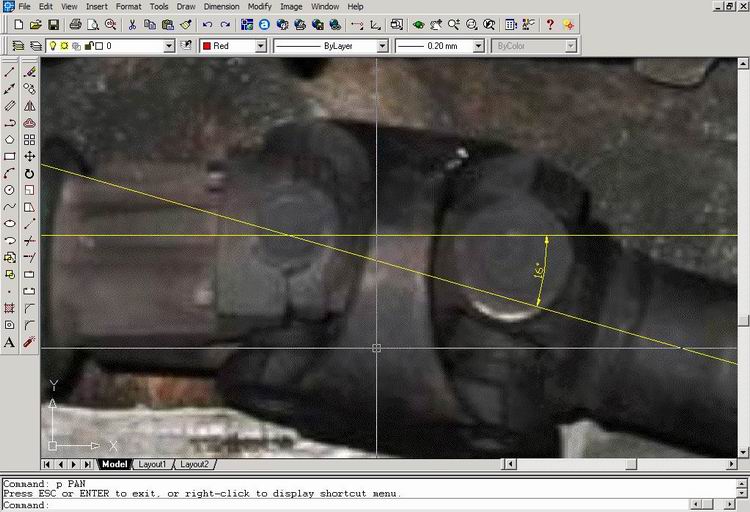
Task: Click the Undo arrow icon
Action: click(207, 24)
